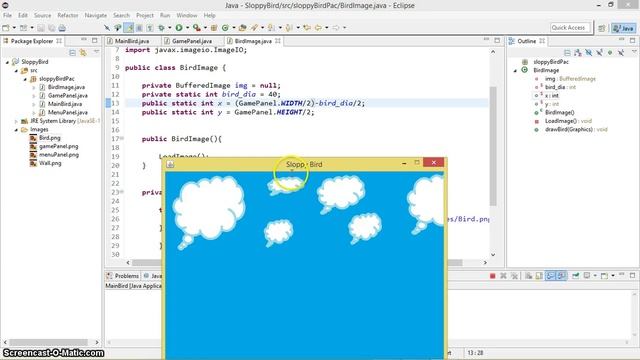Select BirdImage.java in Package Explorer
This screenshot has height=360, width=640.
[66, 87]
